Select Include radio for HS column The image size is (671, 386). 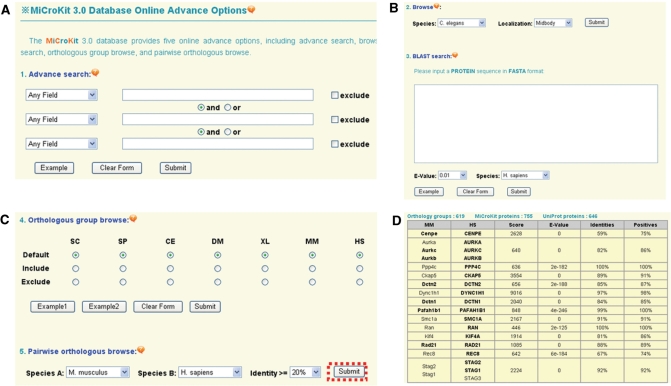359,269
